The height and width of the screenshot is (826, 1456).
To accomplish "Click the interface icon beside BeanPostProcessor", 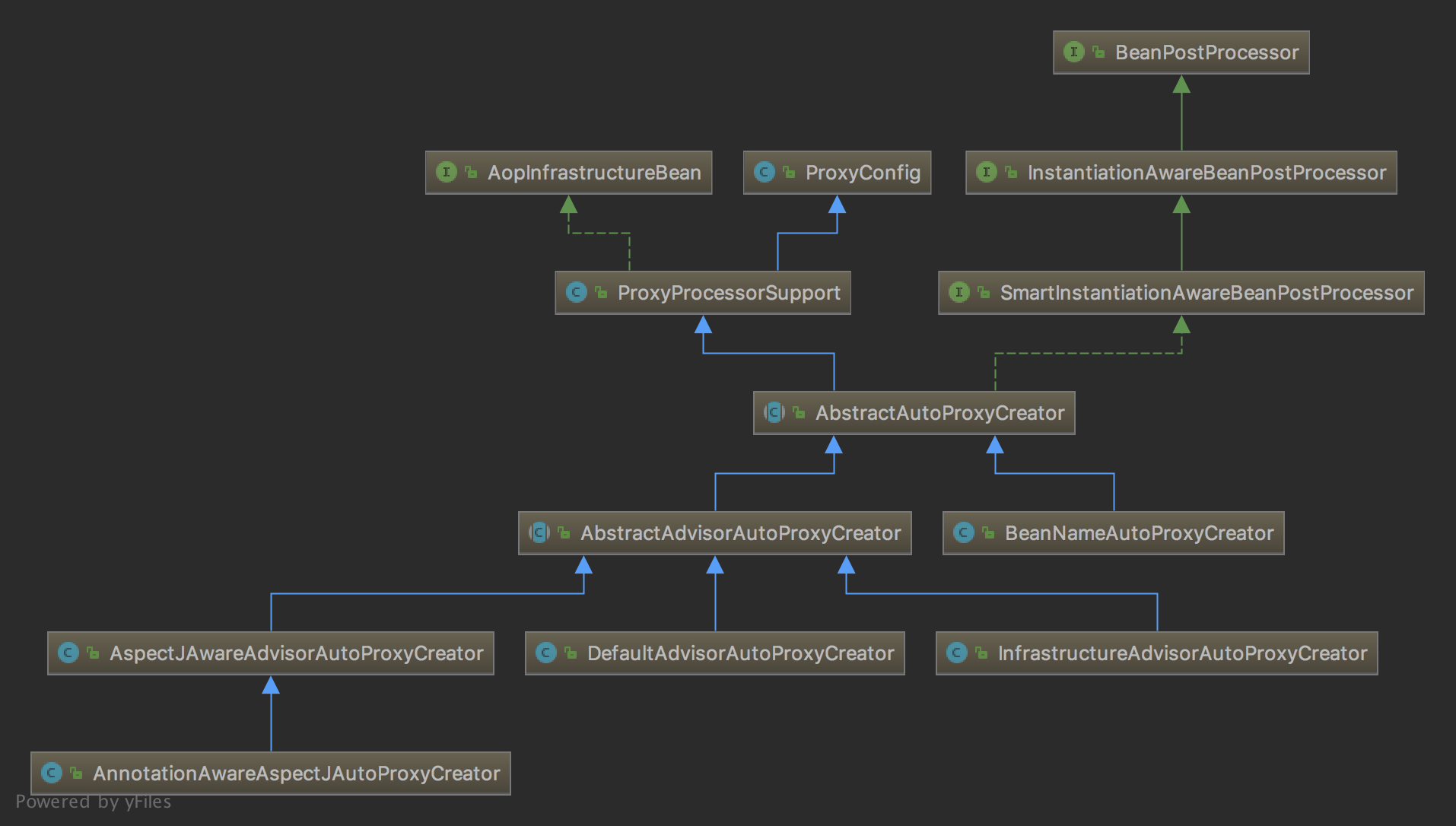I will click(x=1073, y=52).
